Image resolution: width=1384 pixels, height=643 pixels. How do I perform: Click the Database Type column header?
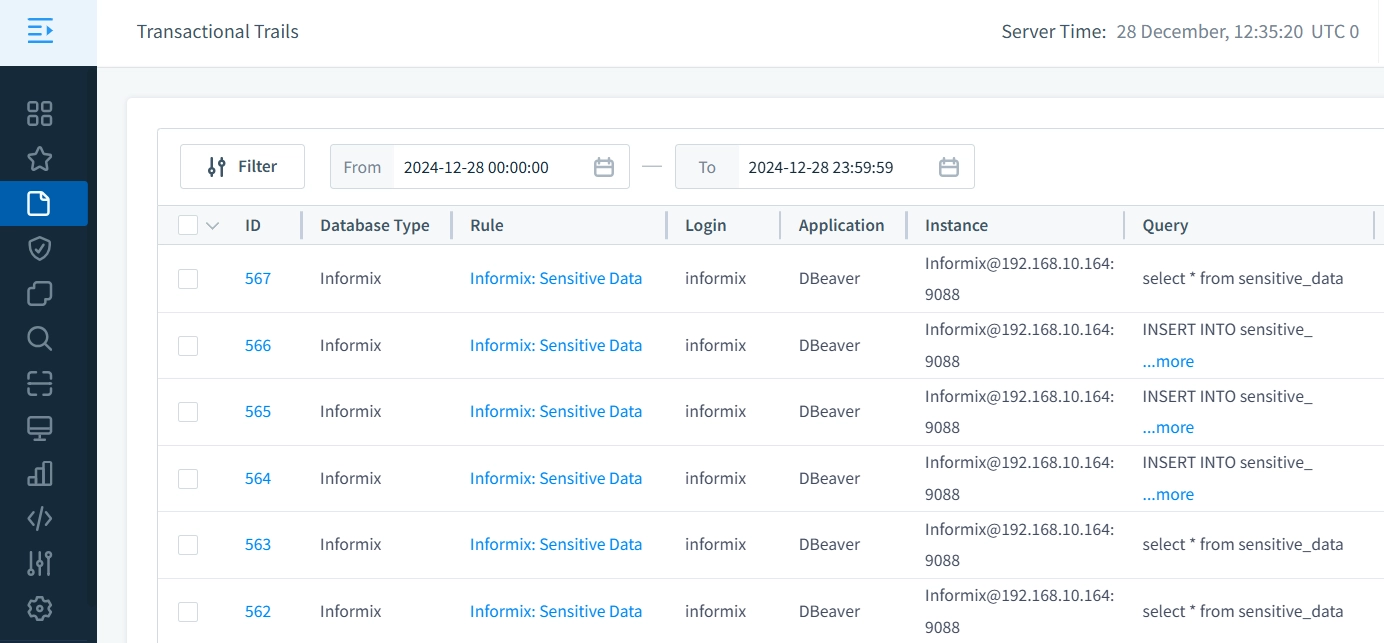coord(375,226)
